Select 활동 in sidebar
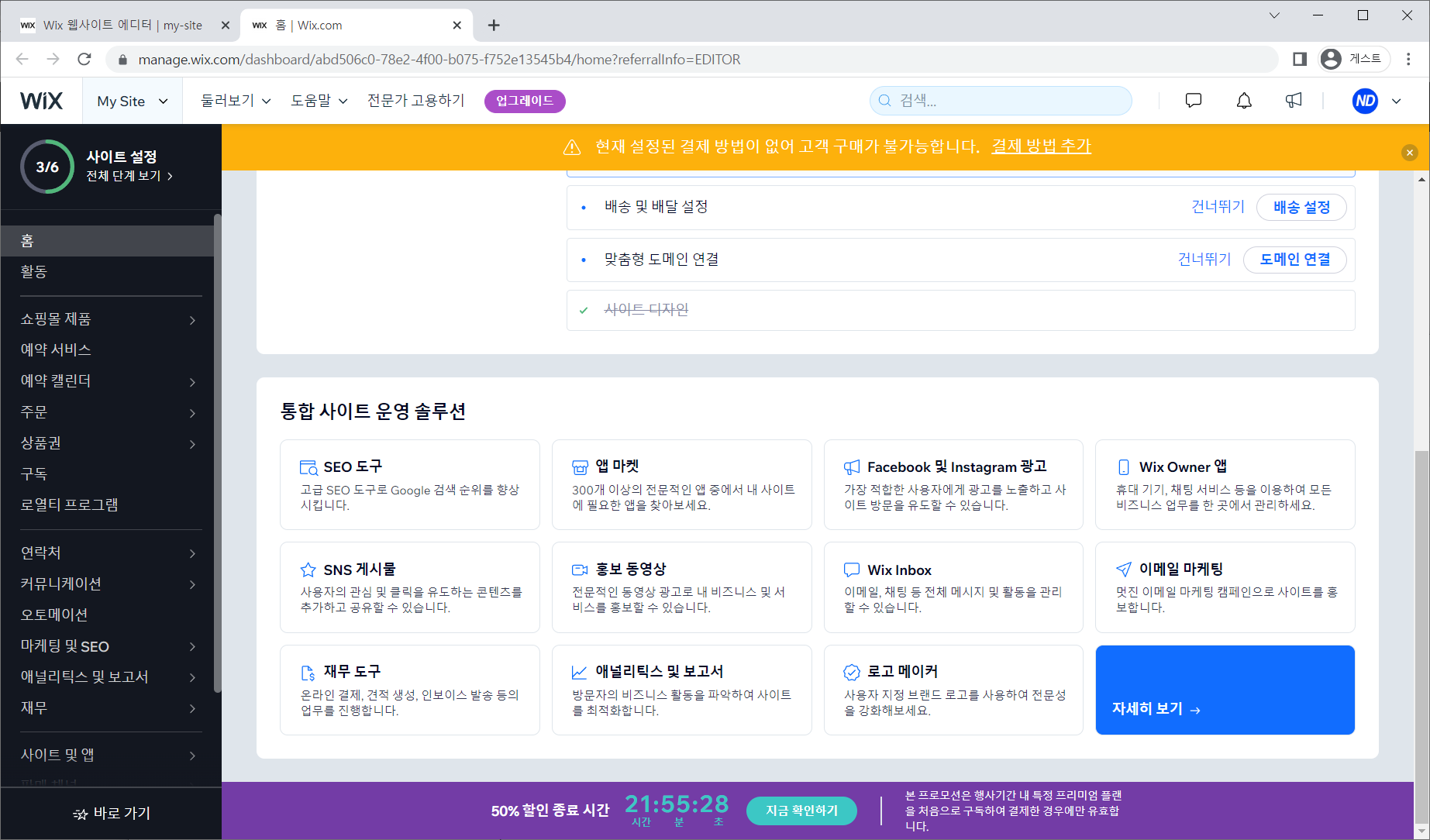1430x840 pixels. pos(109,272)
